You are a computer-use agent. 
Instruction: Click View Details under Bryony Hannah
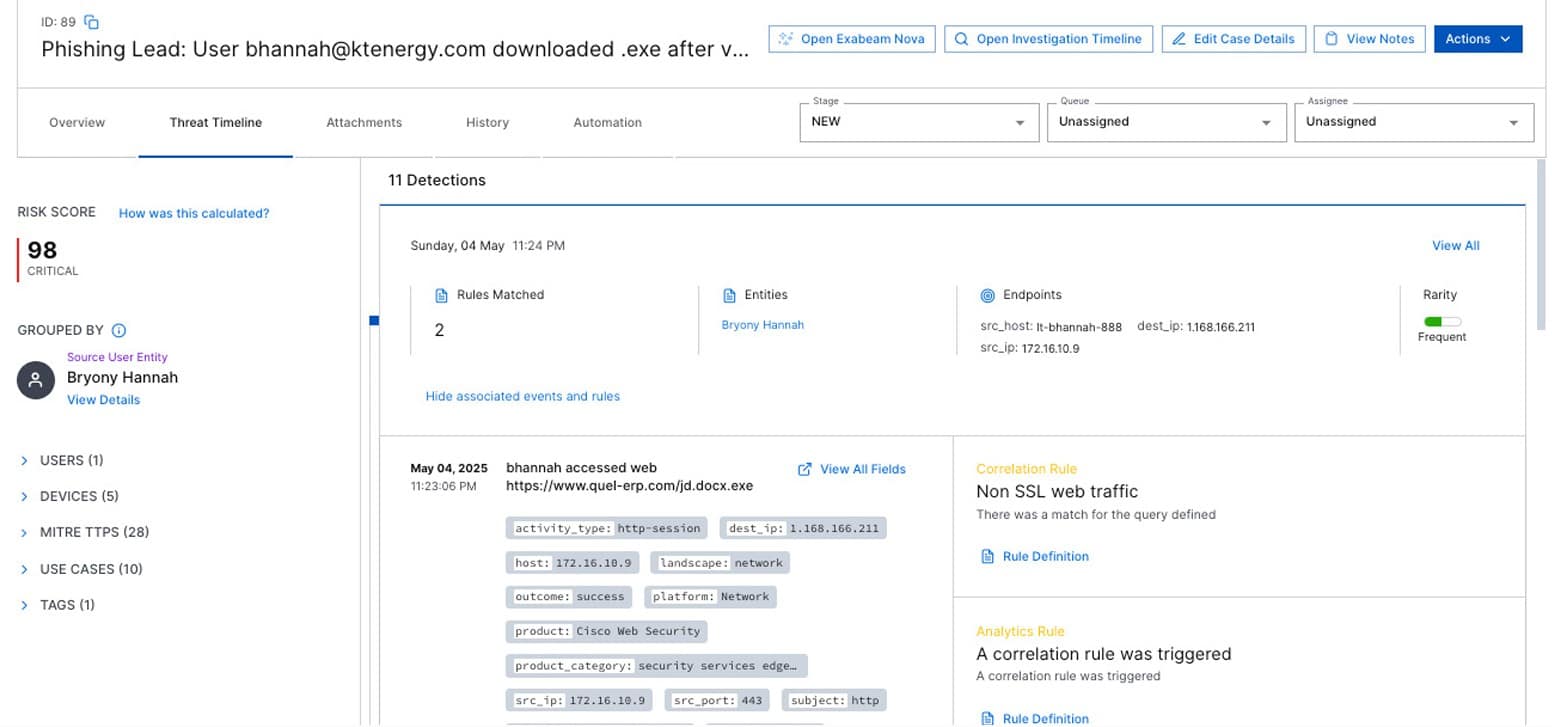click(x=103, y=400)
